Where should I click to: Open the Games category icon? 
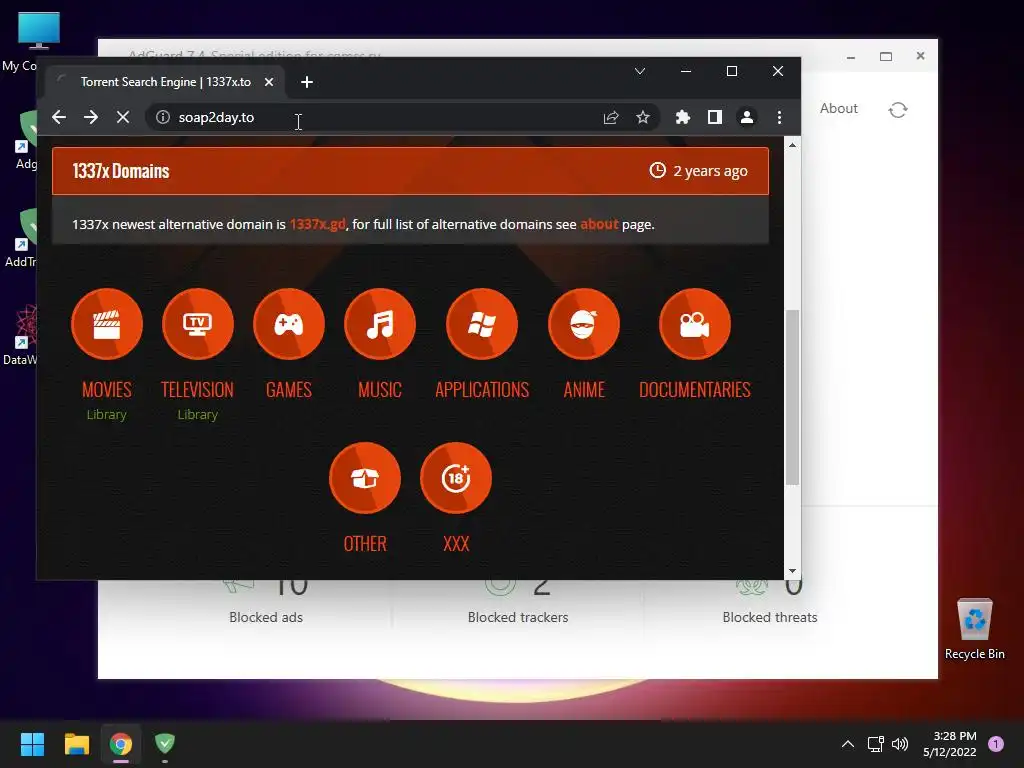point(289,324)
